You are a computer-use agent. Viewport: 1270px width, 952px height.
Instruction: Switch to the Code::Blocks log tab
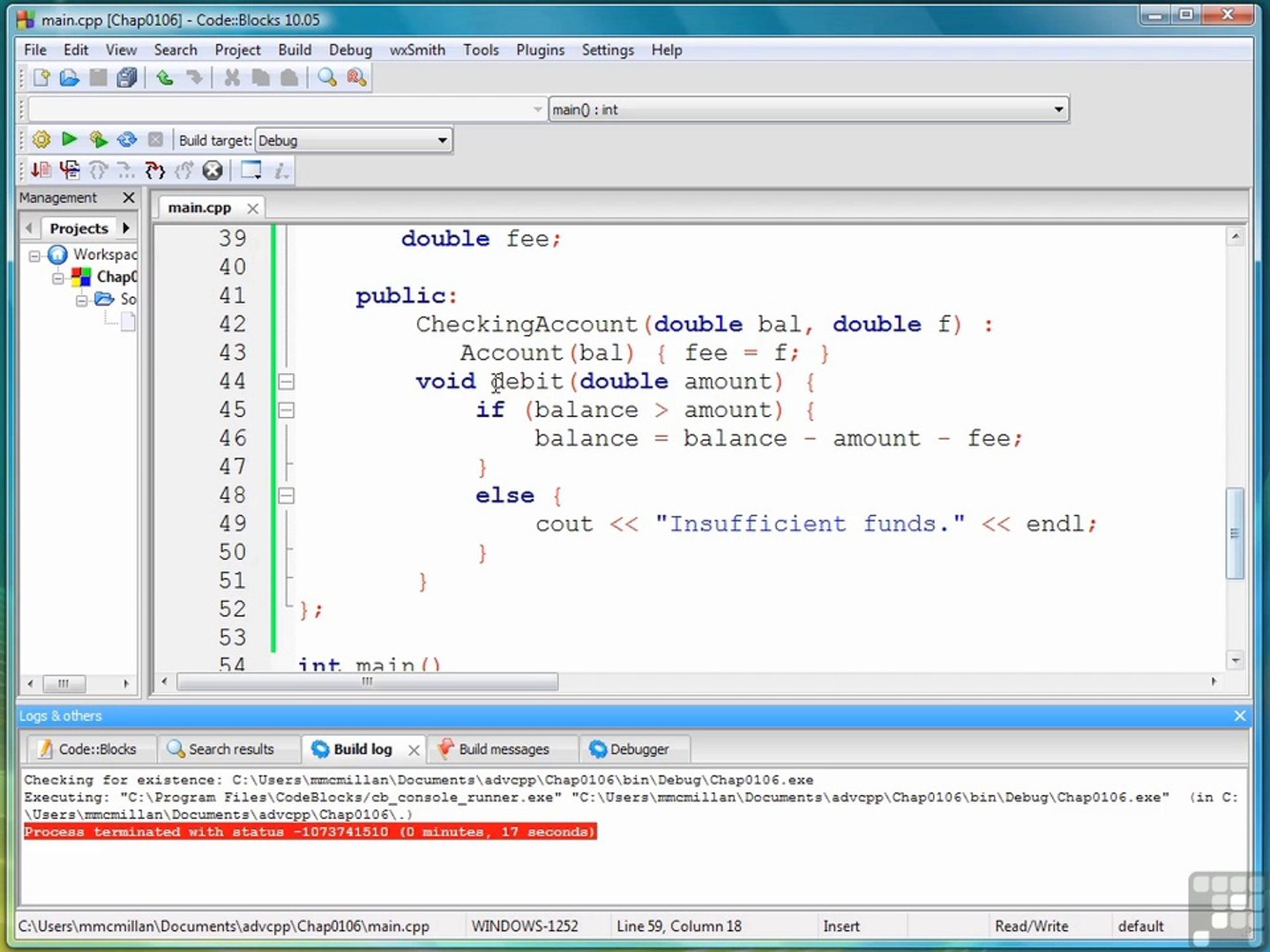click(89, 749)
